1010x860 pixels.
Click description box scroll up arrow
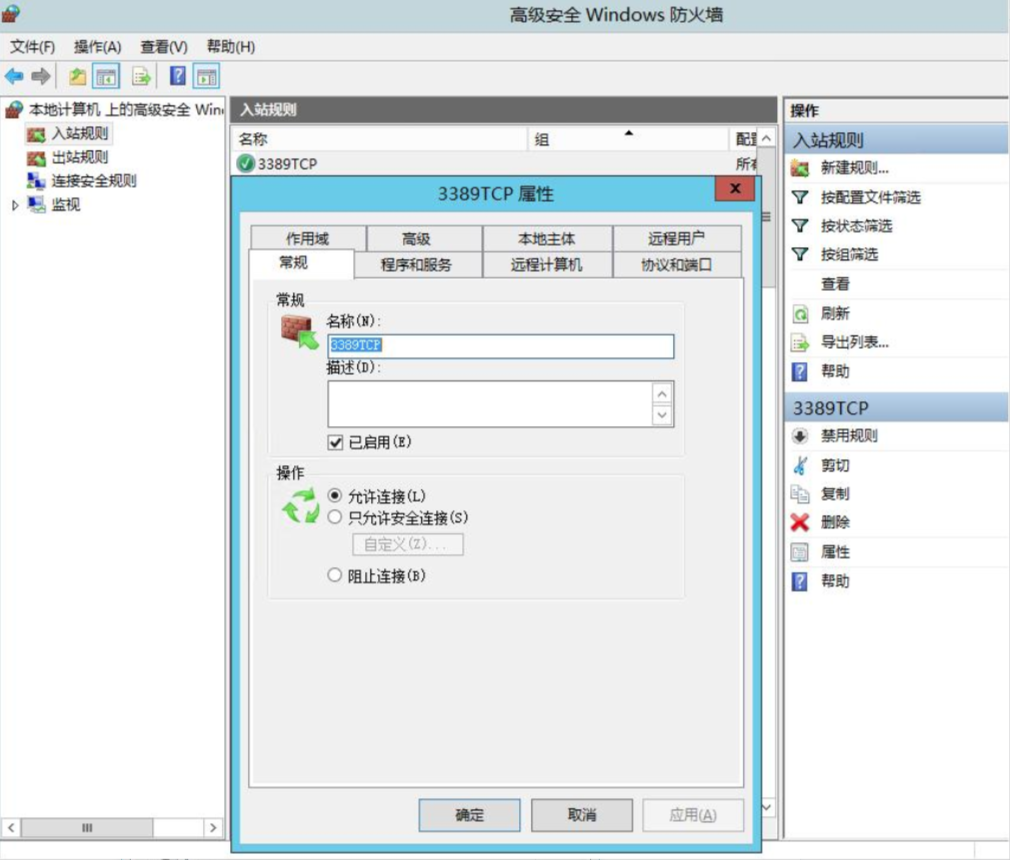click(662, 394)
